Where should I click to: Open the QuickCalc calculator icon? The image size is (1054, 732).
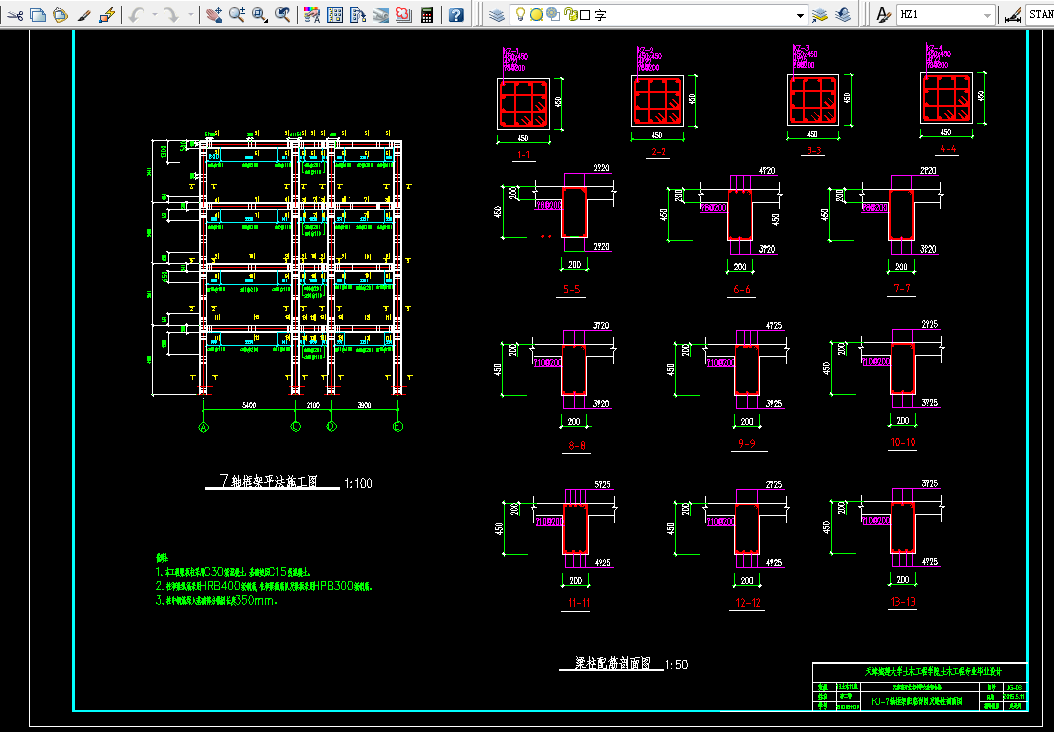click(x=427, y=14)
